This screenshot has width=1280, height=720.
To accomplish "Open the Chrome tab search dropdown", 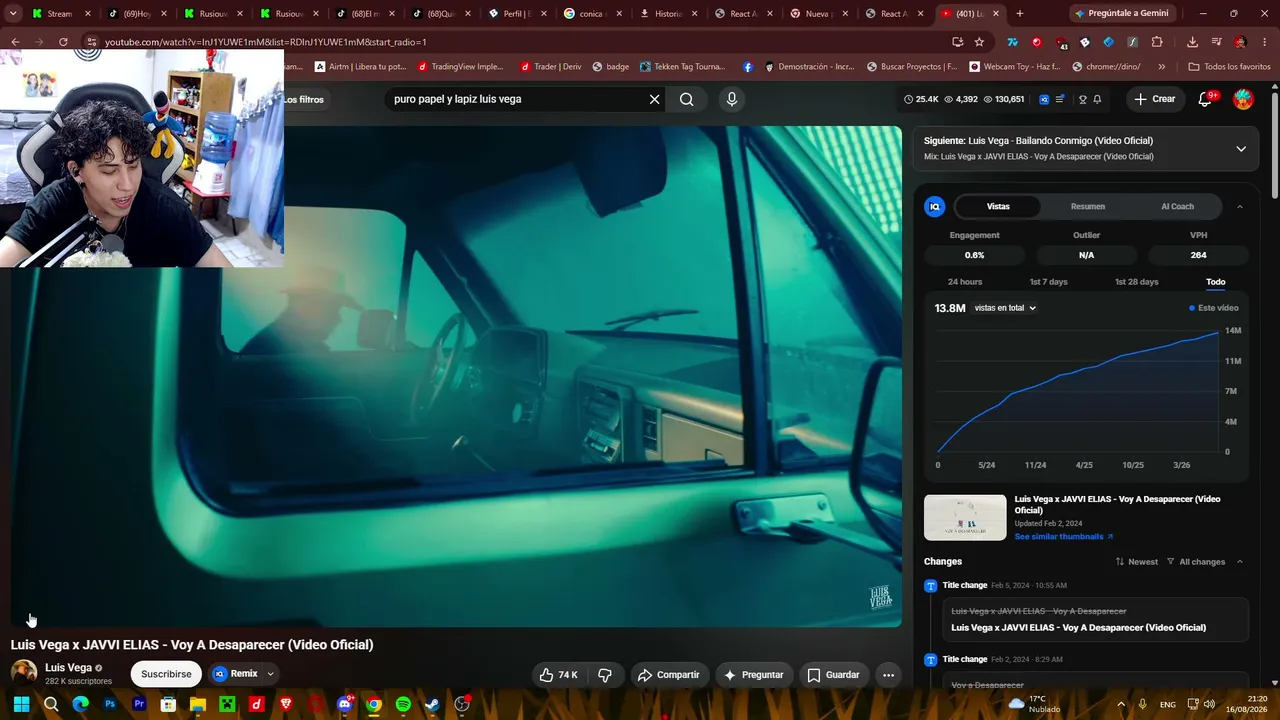I will point(14,14).
